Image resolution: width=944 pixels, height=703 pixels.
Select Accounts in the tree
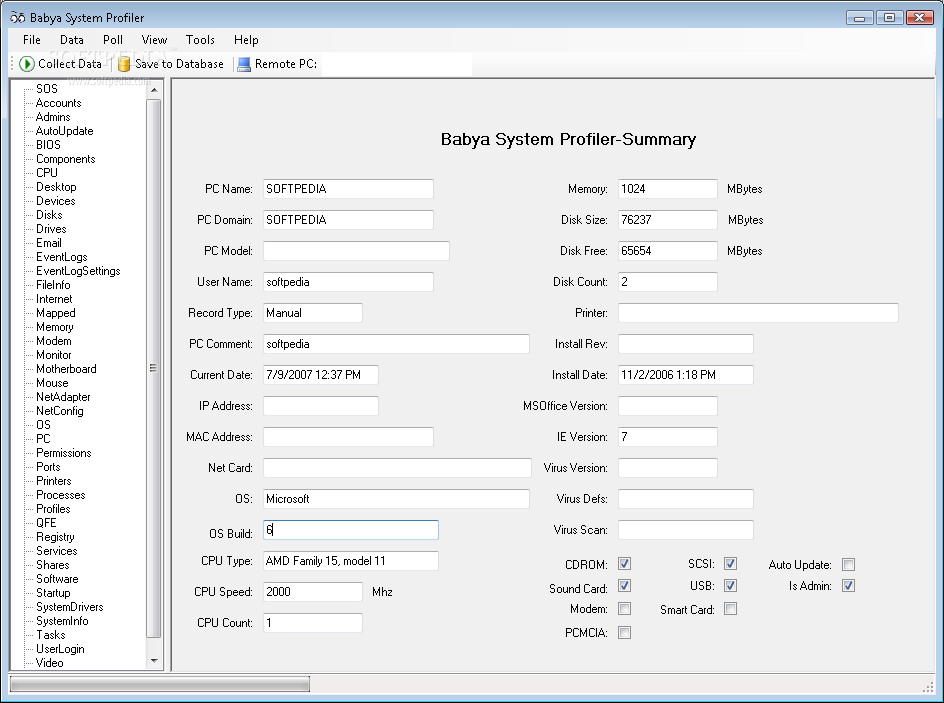58,103
